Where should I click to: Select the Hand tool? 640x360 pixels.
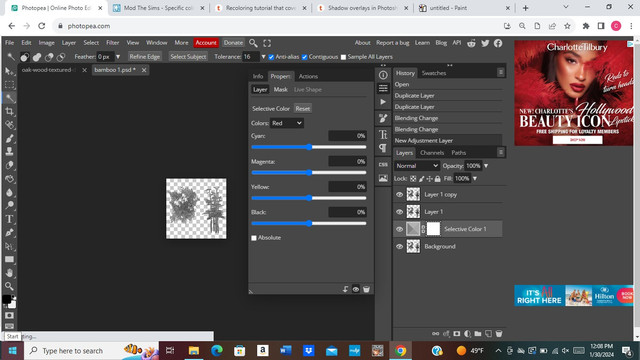pyautogui.click(x=9, y=273)
